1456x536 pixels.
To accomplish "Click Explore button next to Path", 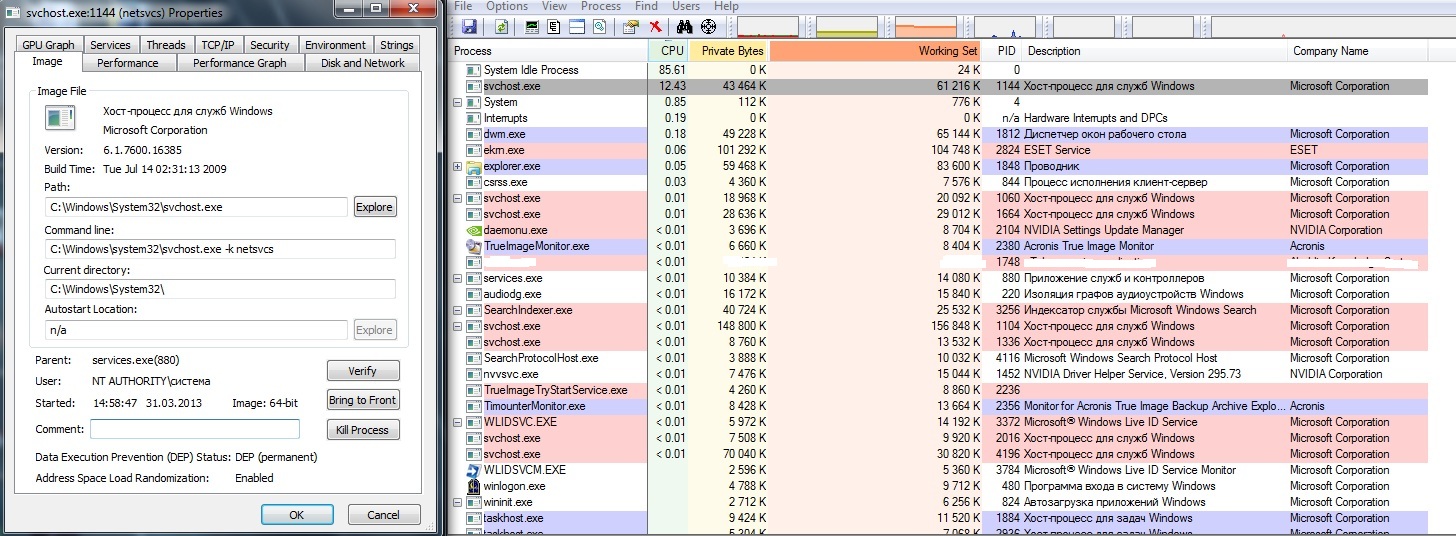I will (375, 207).
